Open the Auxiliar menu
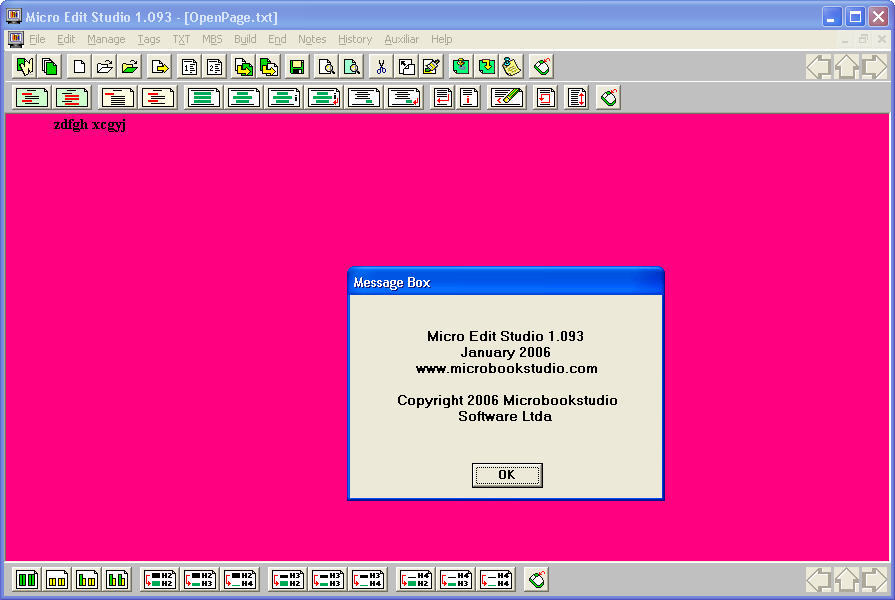 (x=401, y=39)
